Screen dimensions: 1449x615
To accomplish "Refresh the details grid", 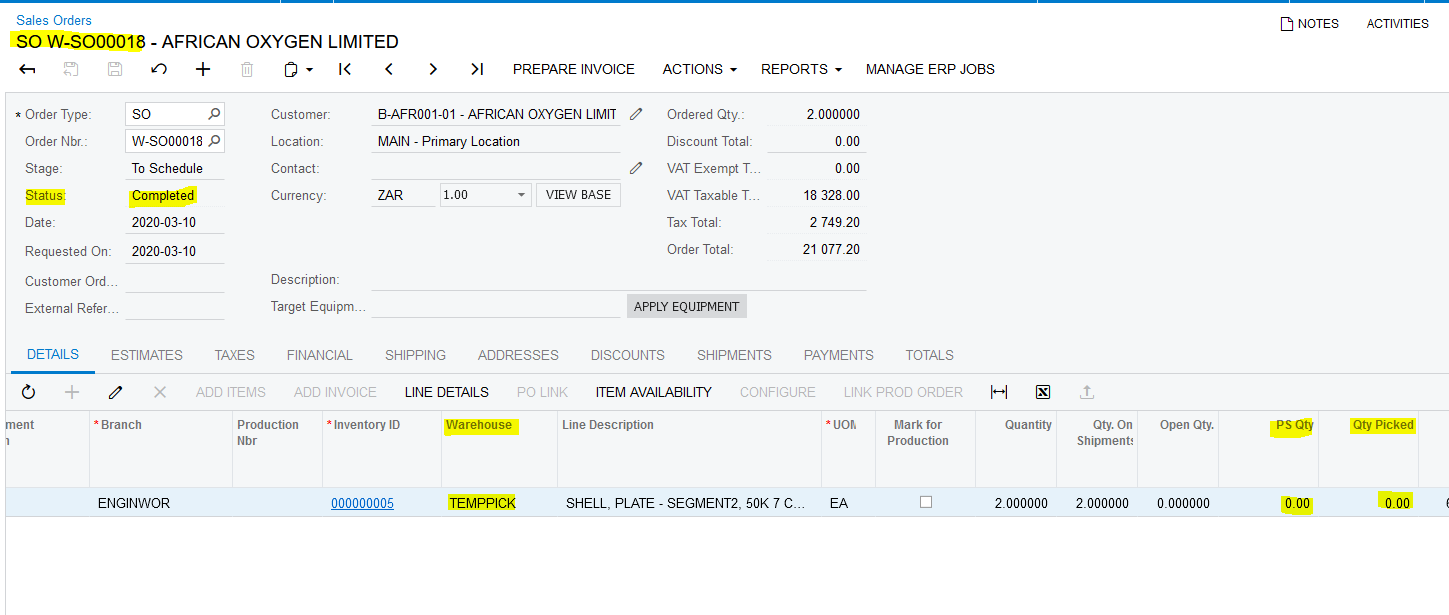I will [28, 392].
